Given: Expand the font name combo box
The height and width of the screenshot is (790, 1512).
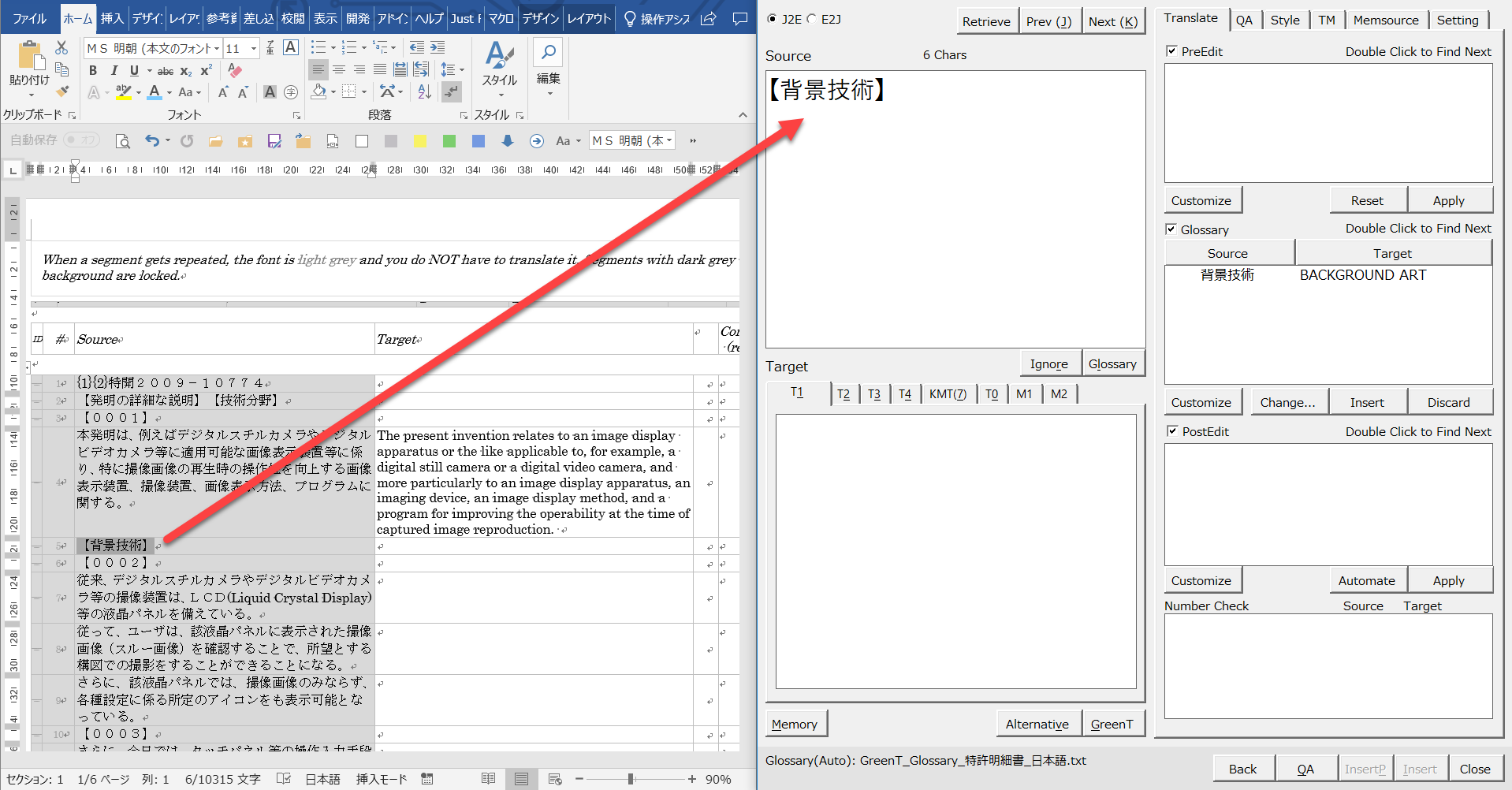Looking at the screenshot, I should tap(217, 49).
